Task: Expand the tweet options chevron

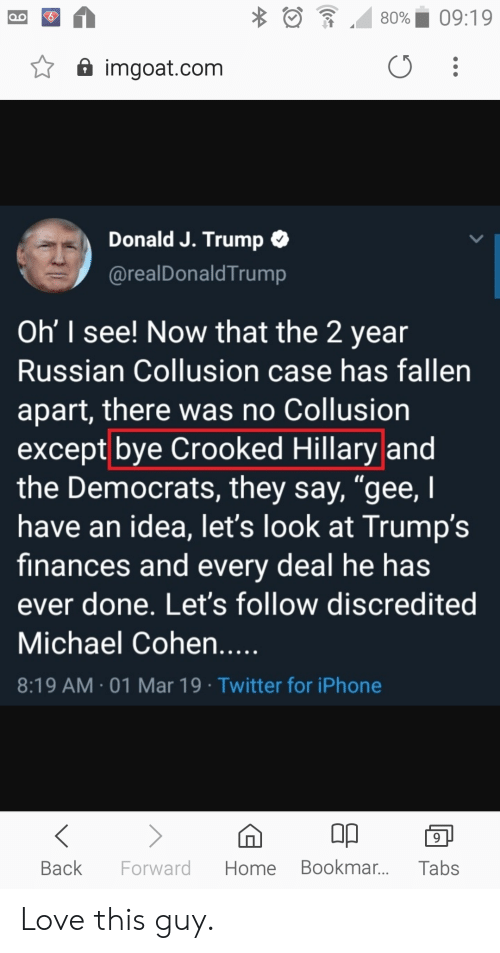Action: tap(478, 239)
